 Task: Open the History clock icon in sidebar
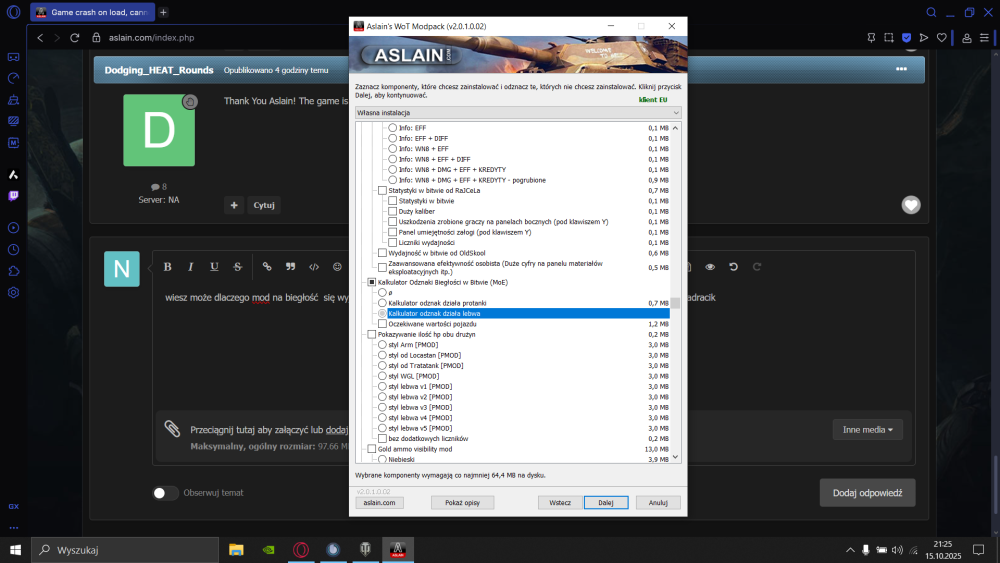(13, 250)
